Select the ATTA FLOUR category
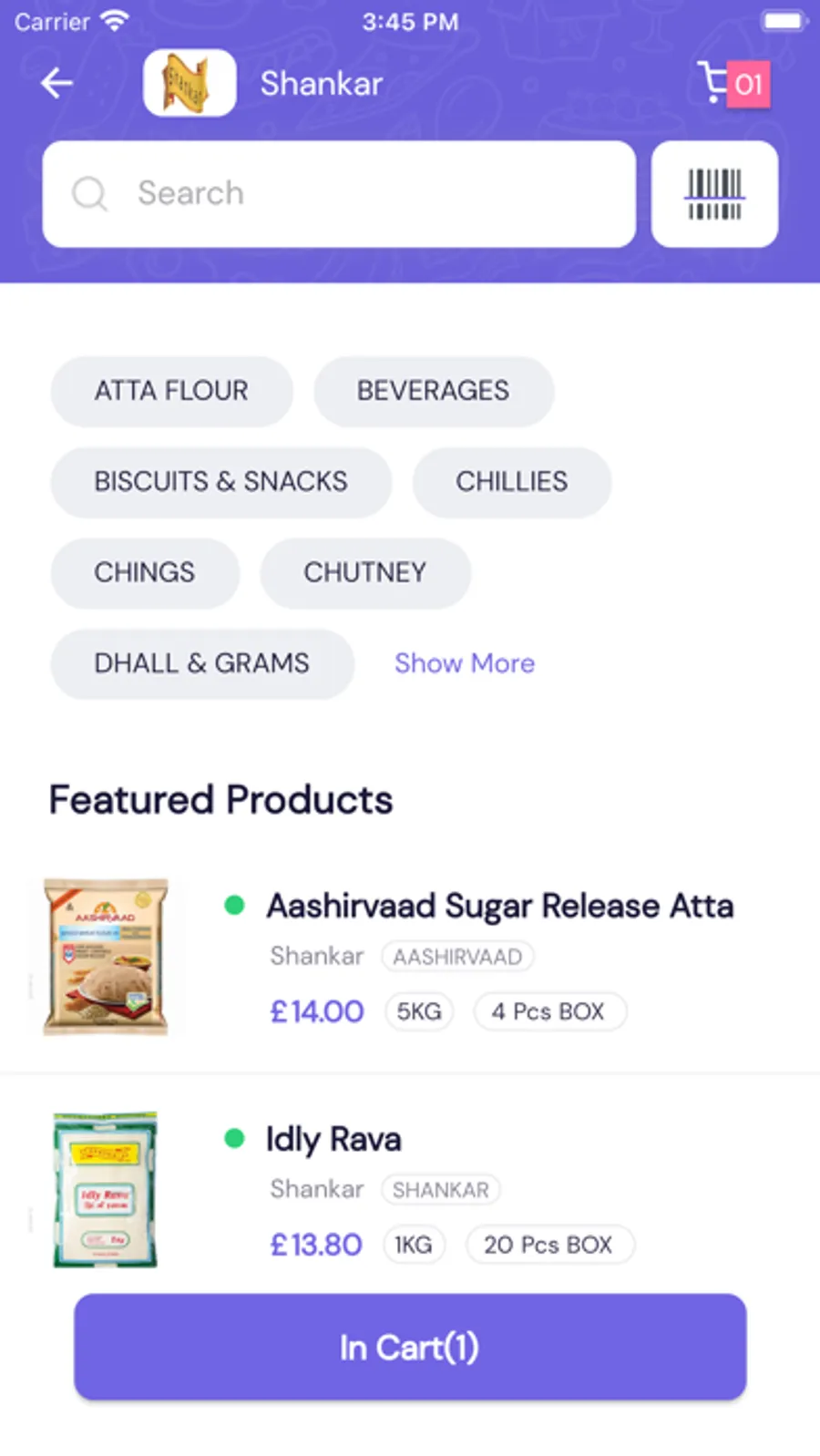 coord(171,391)
